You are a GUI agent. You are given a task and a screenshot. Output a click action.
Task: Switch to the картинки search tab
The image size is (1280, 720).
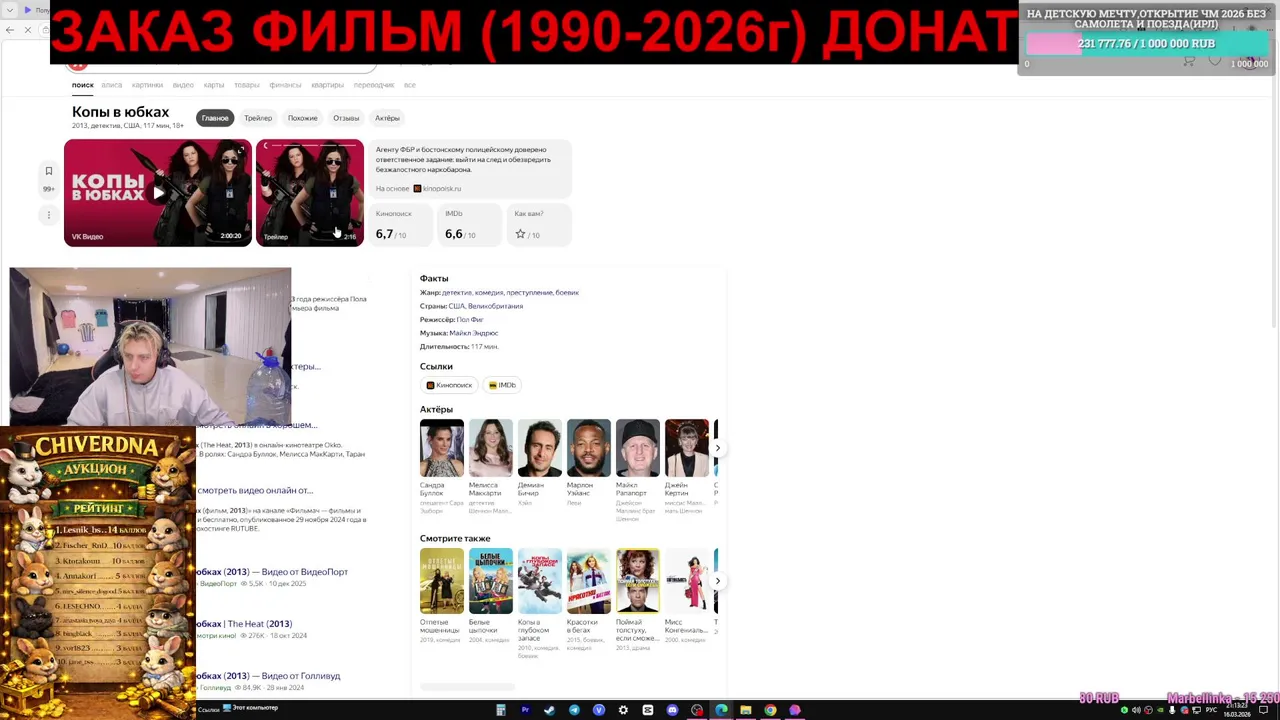pos(147,85)
